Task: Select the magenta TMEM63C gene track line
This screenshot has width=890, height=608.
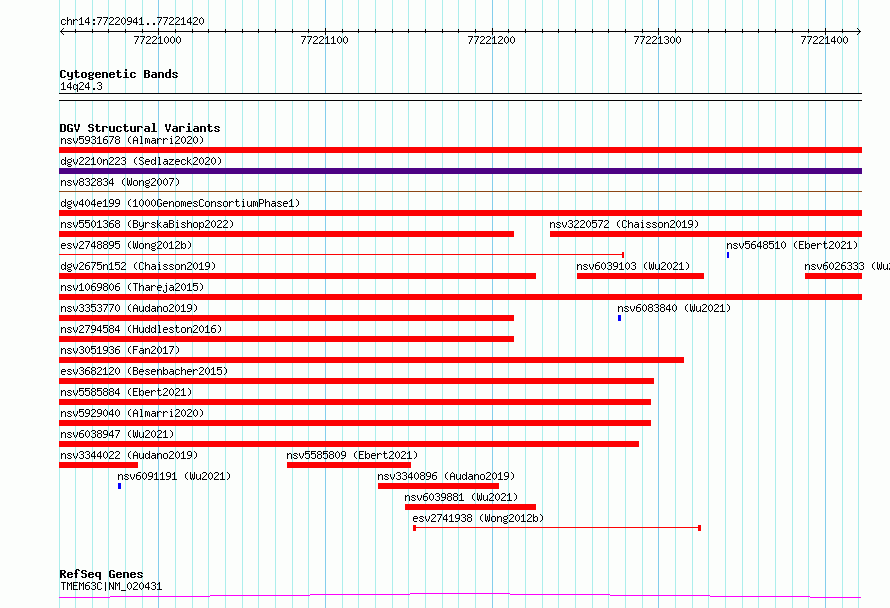Action: 460,596
